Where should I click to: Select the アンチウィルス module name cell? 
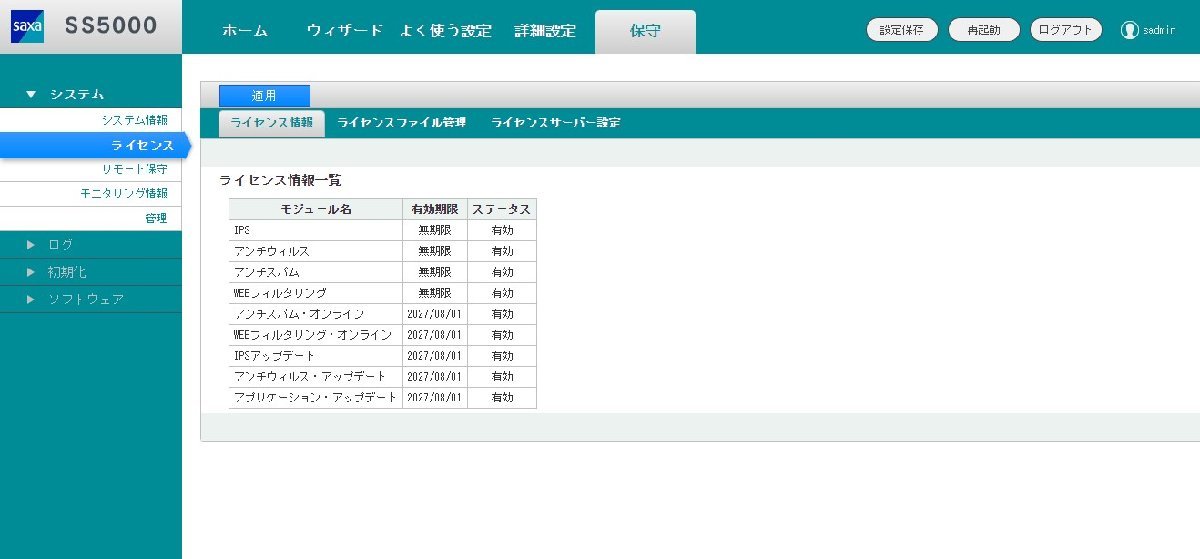click(x=315, y=251)
